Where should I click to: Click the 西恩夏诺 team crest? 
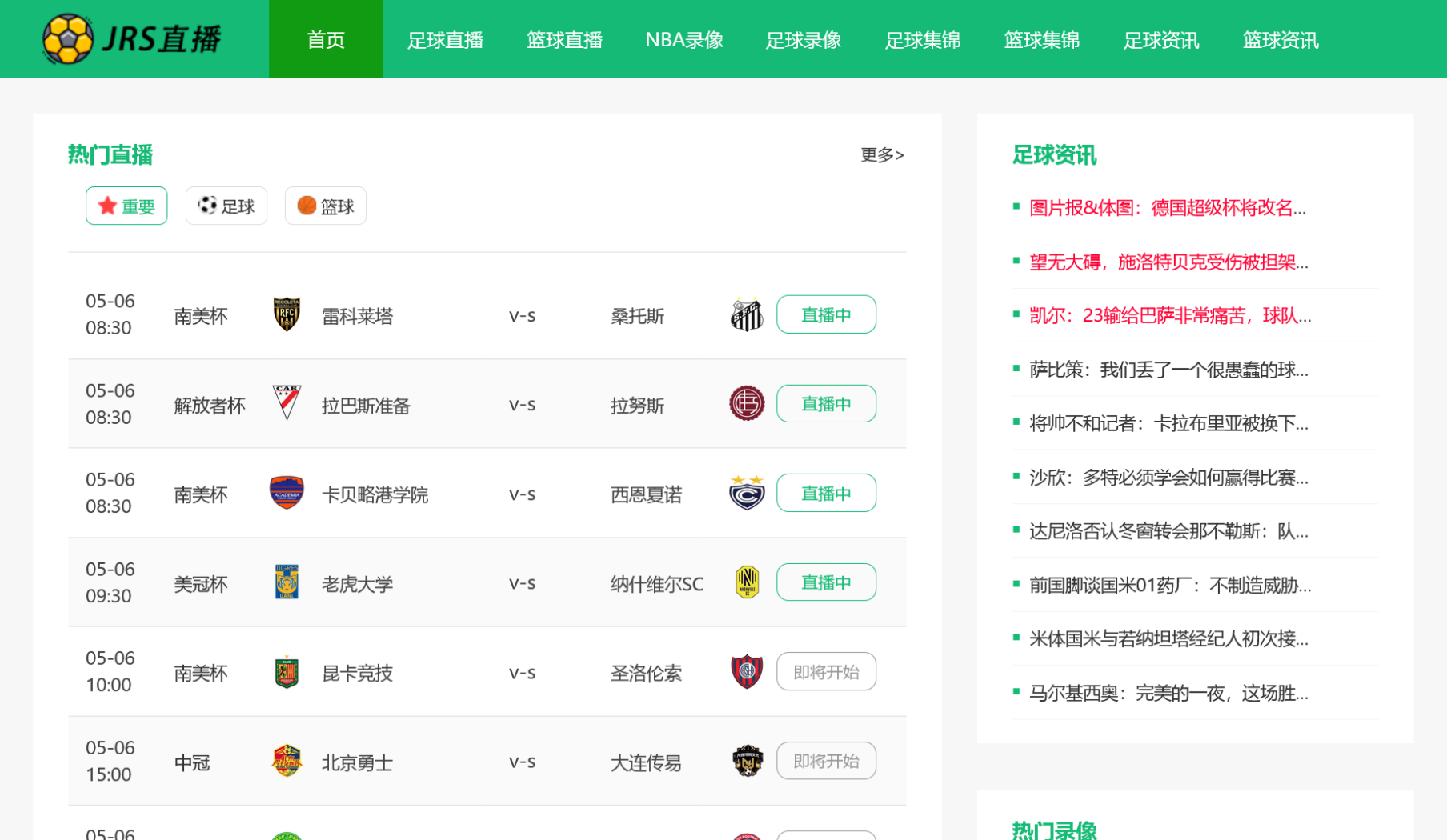coord(747,493)
